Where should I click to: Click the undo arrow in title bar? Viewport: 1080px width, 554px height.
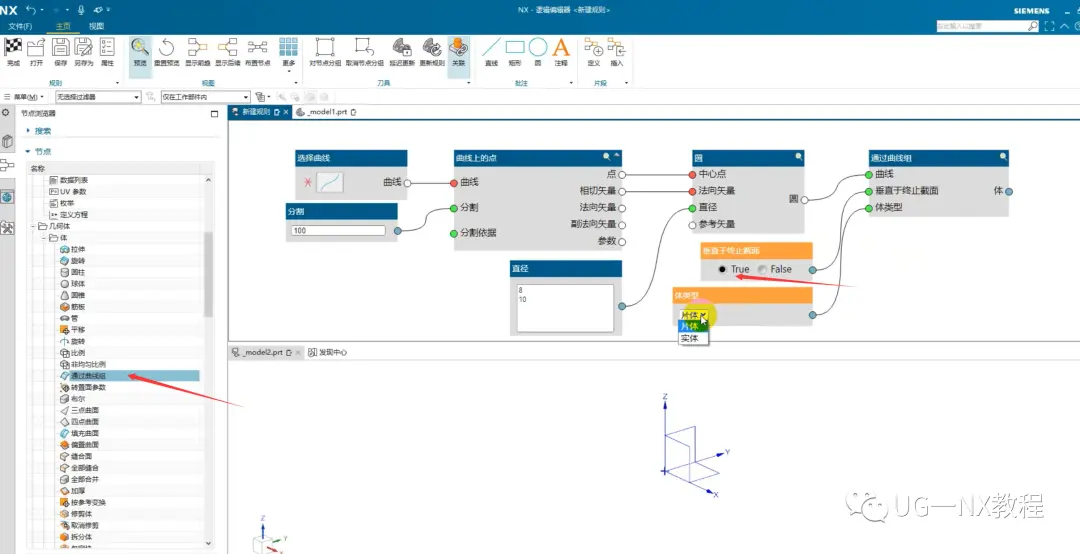click(30, 10)
